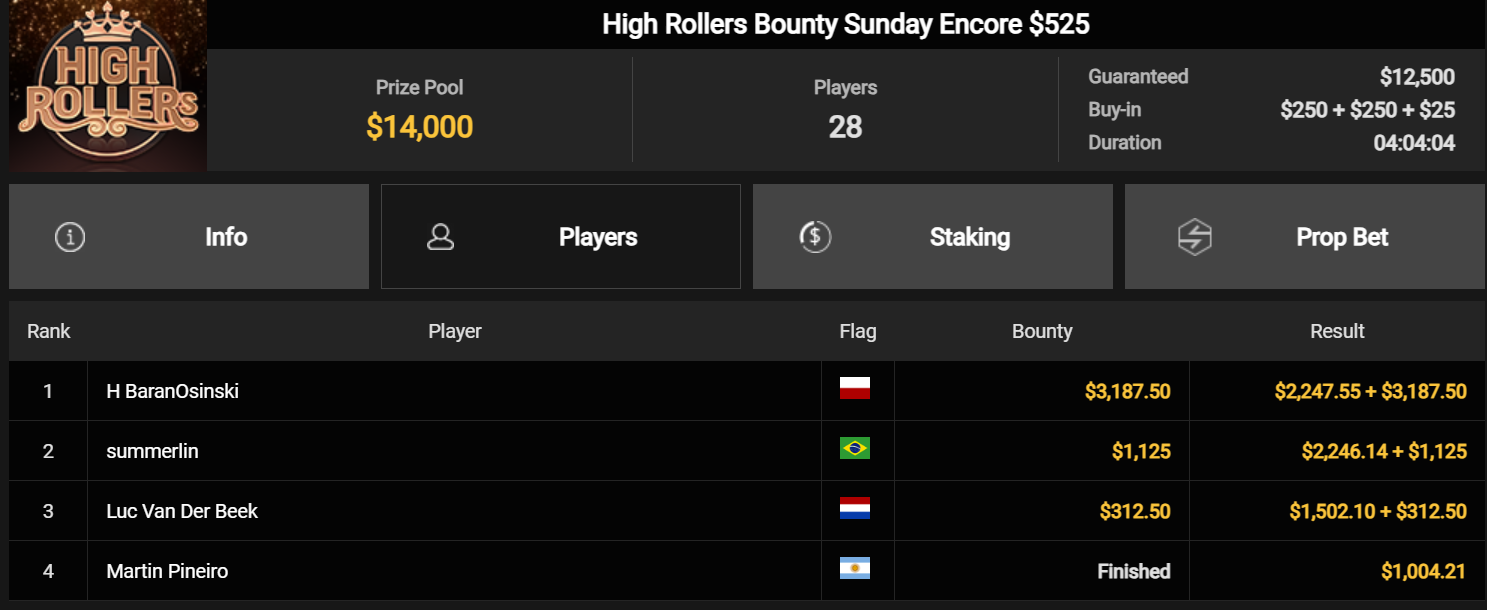Click the Prop Bet hexagon icon

1194,237
